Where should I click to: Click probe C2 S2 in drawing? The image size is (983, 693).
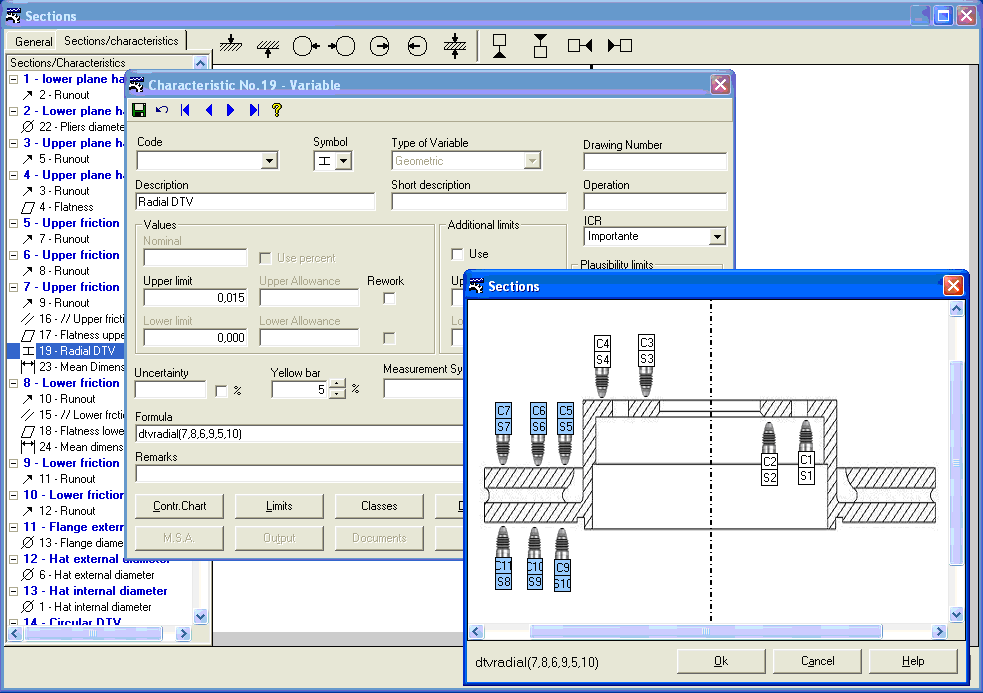(x=769, y=454)
